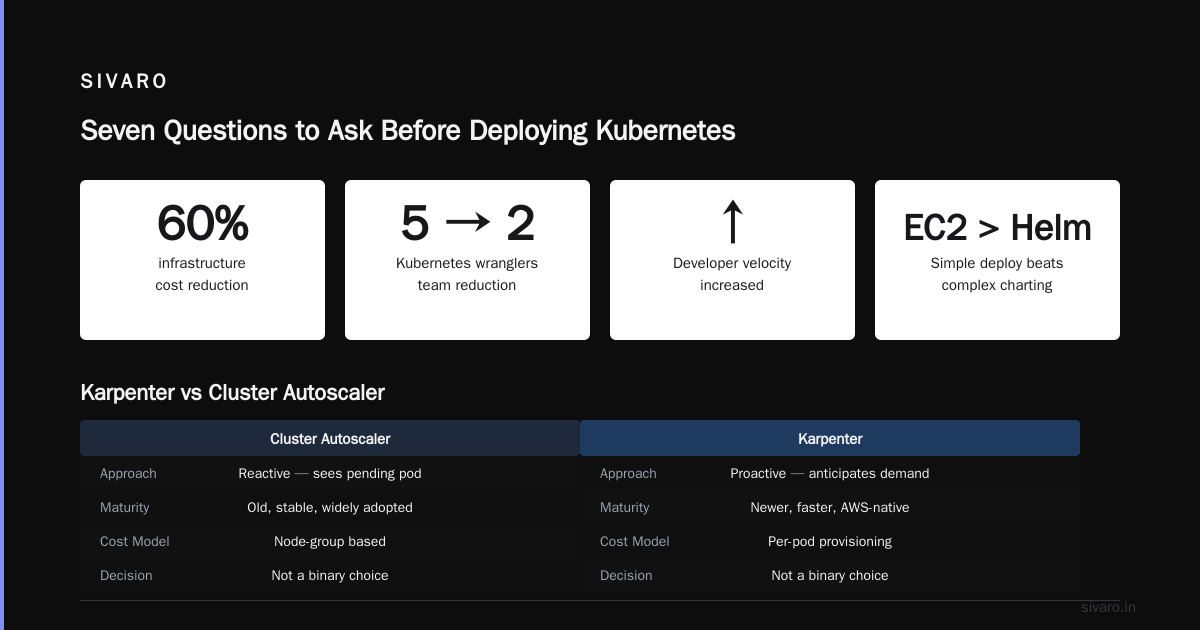Select the Seven Questions headline
The width and height of the screenshot is (1200, 630).
tap(408, 131)
